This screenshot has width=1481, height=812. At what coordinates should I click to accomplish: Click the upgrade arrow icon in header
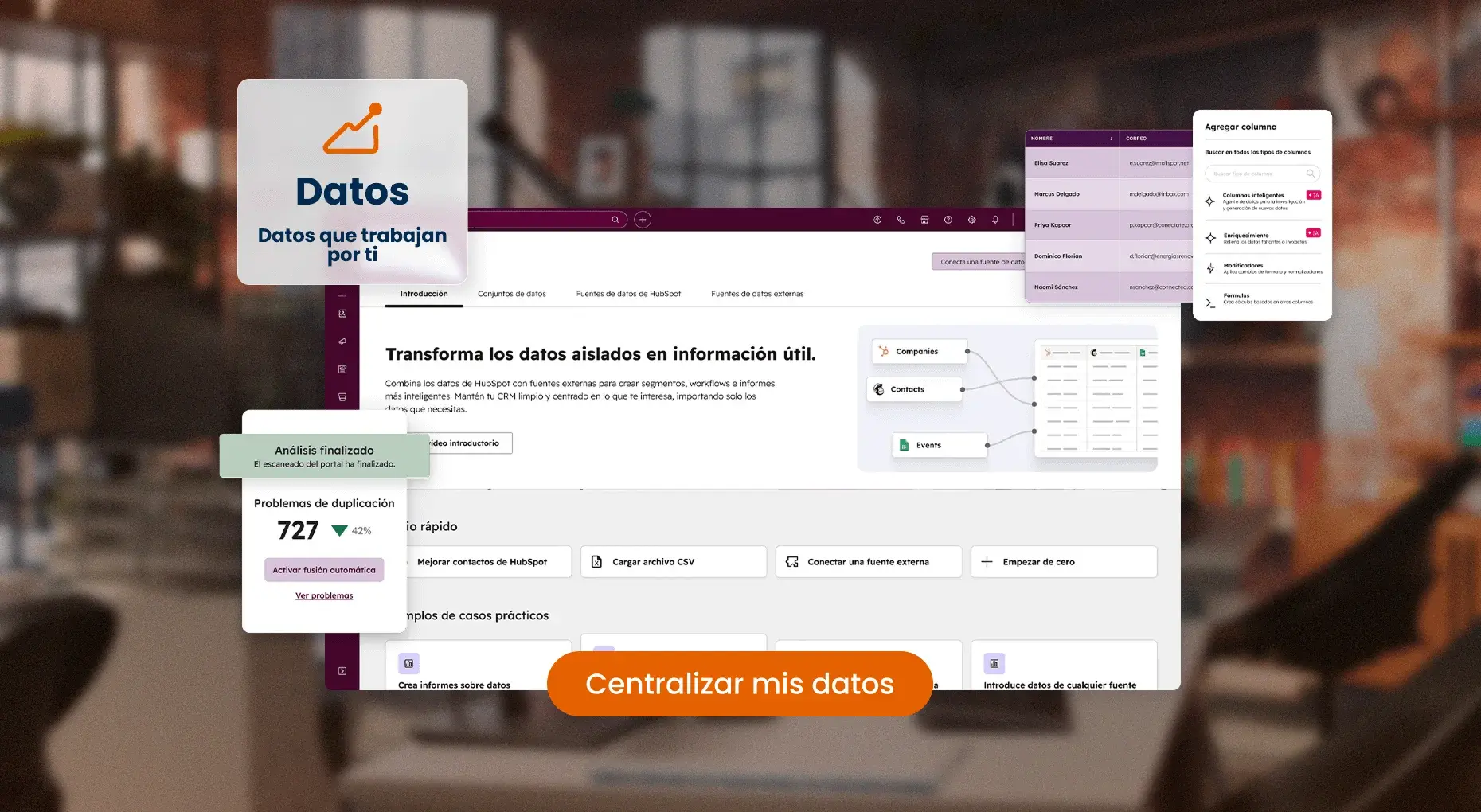877,220
